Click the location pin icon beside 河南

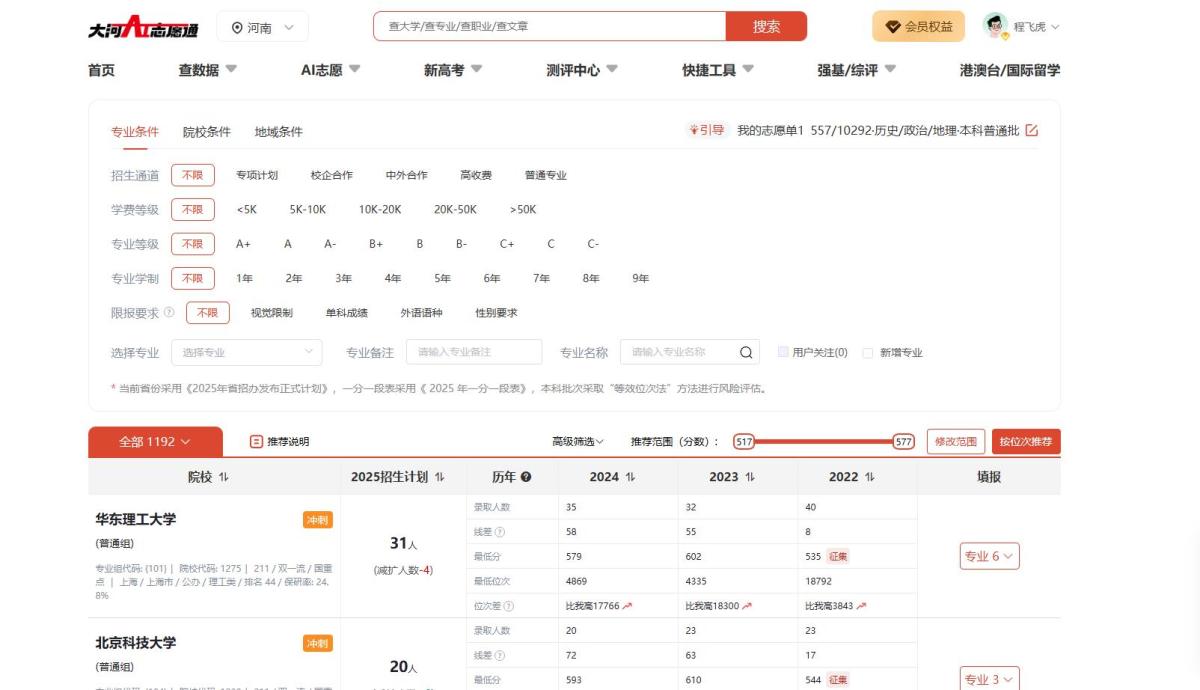point(237,27)
